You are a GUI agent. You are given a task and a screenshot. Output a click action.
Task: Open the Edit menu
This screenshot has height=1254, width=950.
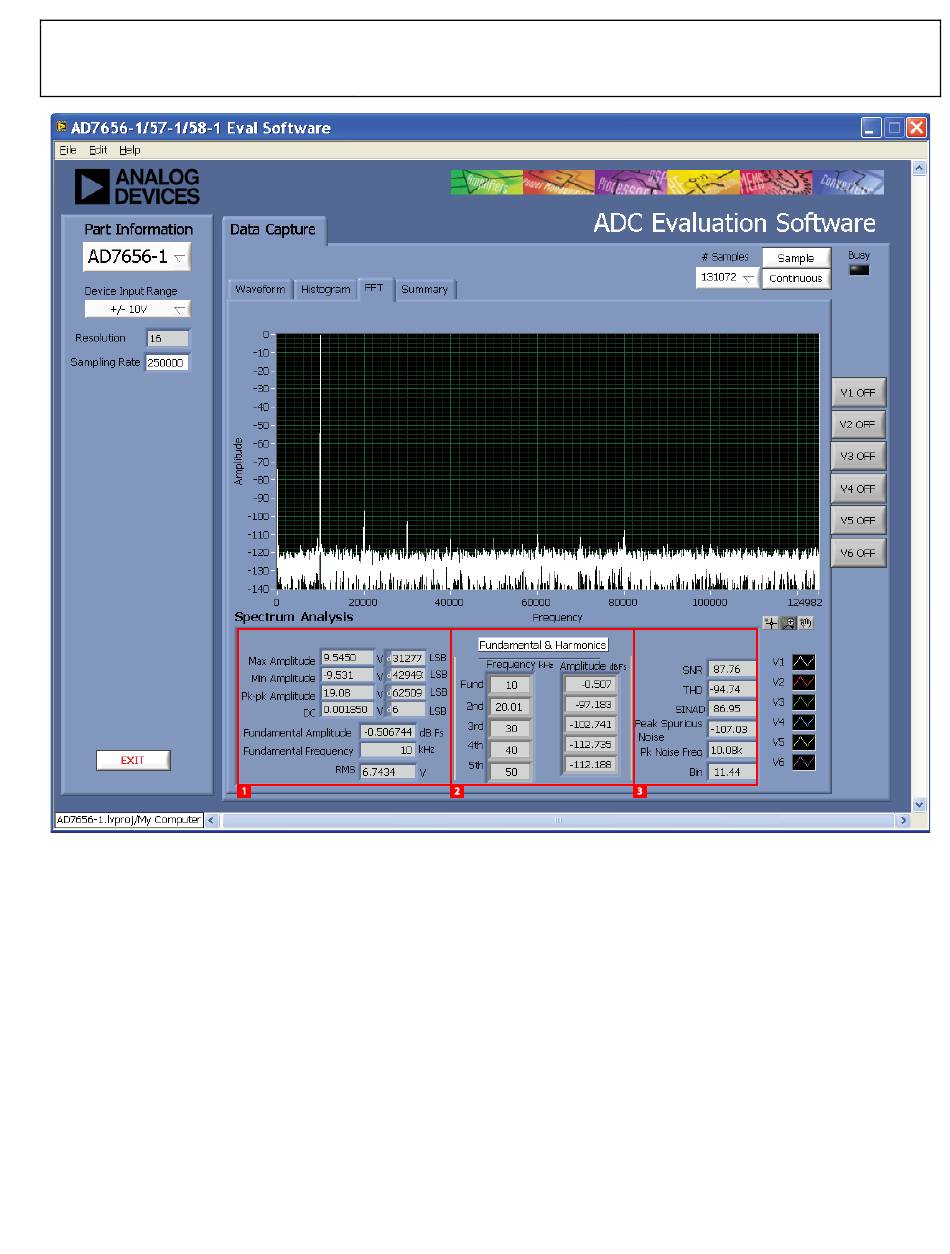point(98,150)
